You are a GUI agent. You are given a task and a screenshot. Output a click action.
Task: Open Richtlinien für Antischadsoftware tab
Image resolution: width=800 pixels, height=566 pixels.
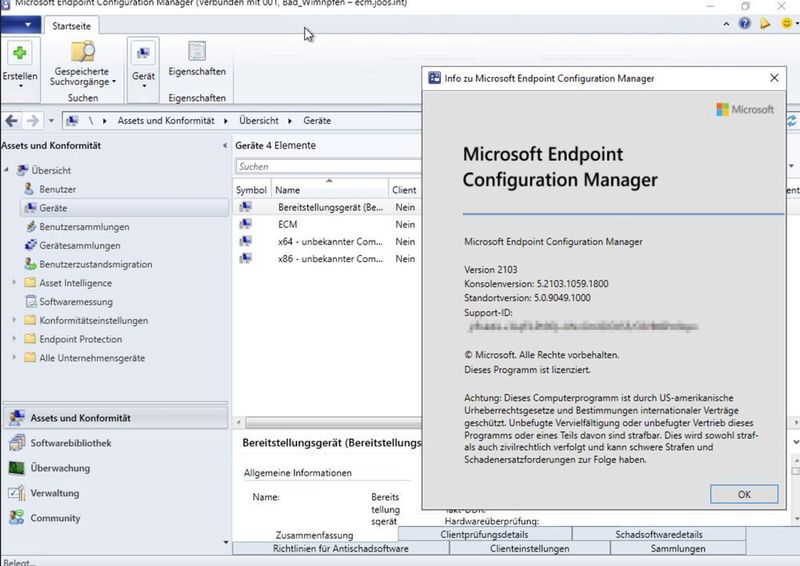[341, 549]
